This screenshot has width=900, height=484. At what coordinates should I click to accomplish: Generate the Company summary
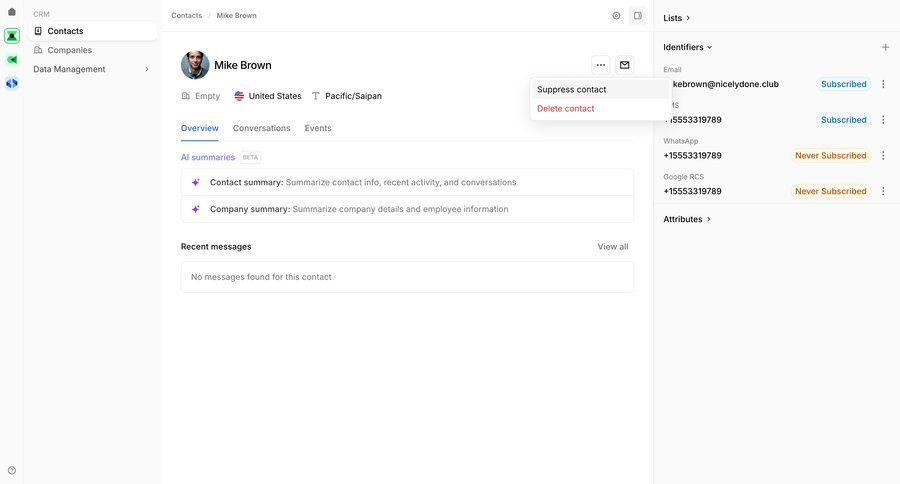coord(408,209)
